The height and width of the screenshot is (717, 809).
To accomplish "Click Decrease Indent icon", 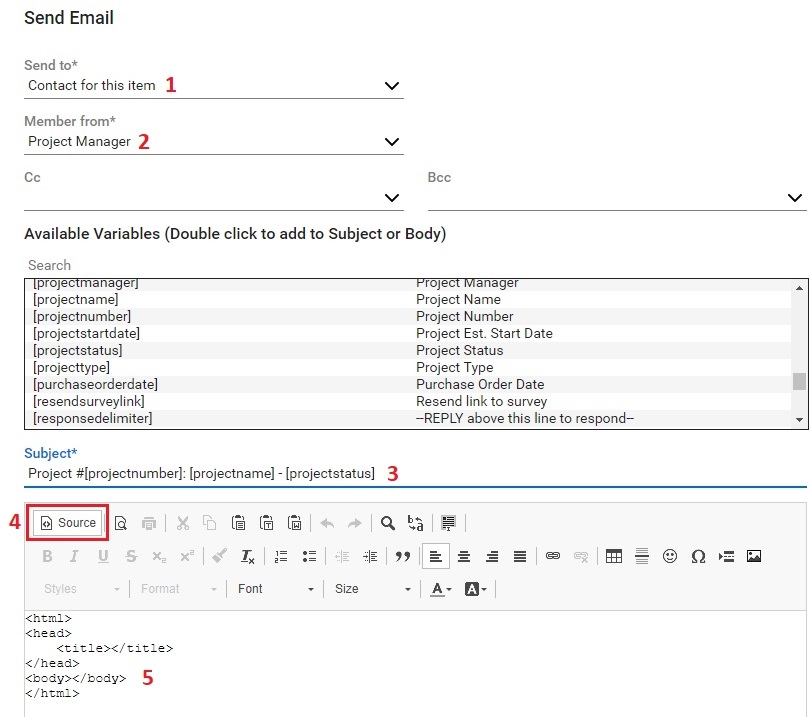I will pos(342,556).
